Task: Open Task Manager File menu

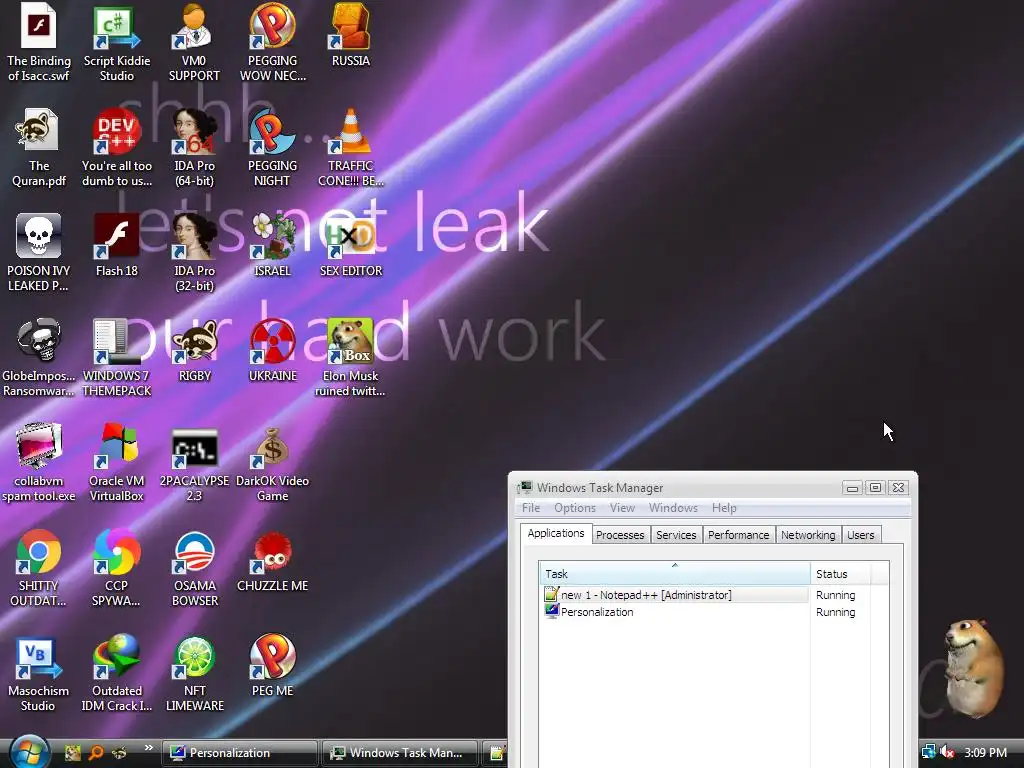Action: (531, 507)
